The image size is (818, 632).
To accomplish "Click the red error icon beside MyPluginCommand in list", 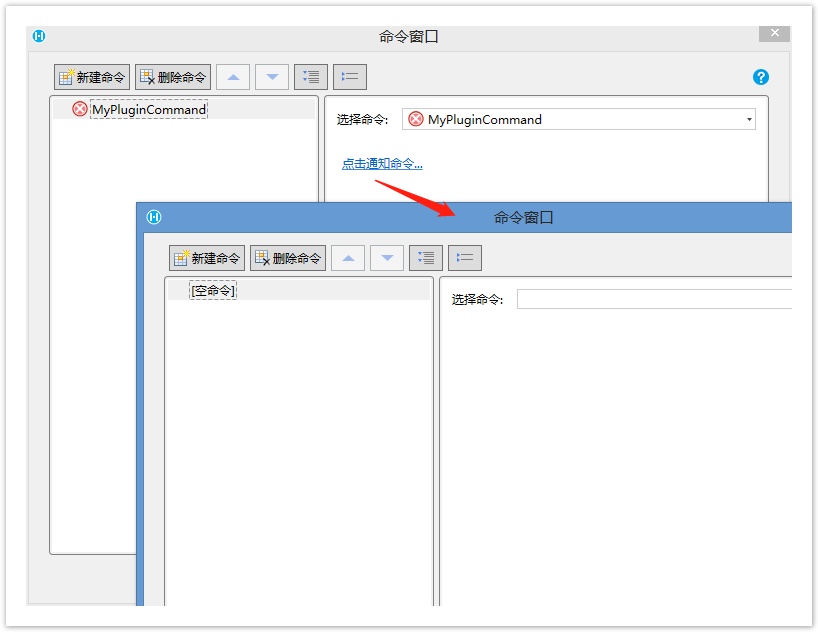I will pyautogui.click(x=80, y=109).
